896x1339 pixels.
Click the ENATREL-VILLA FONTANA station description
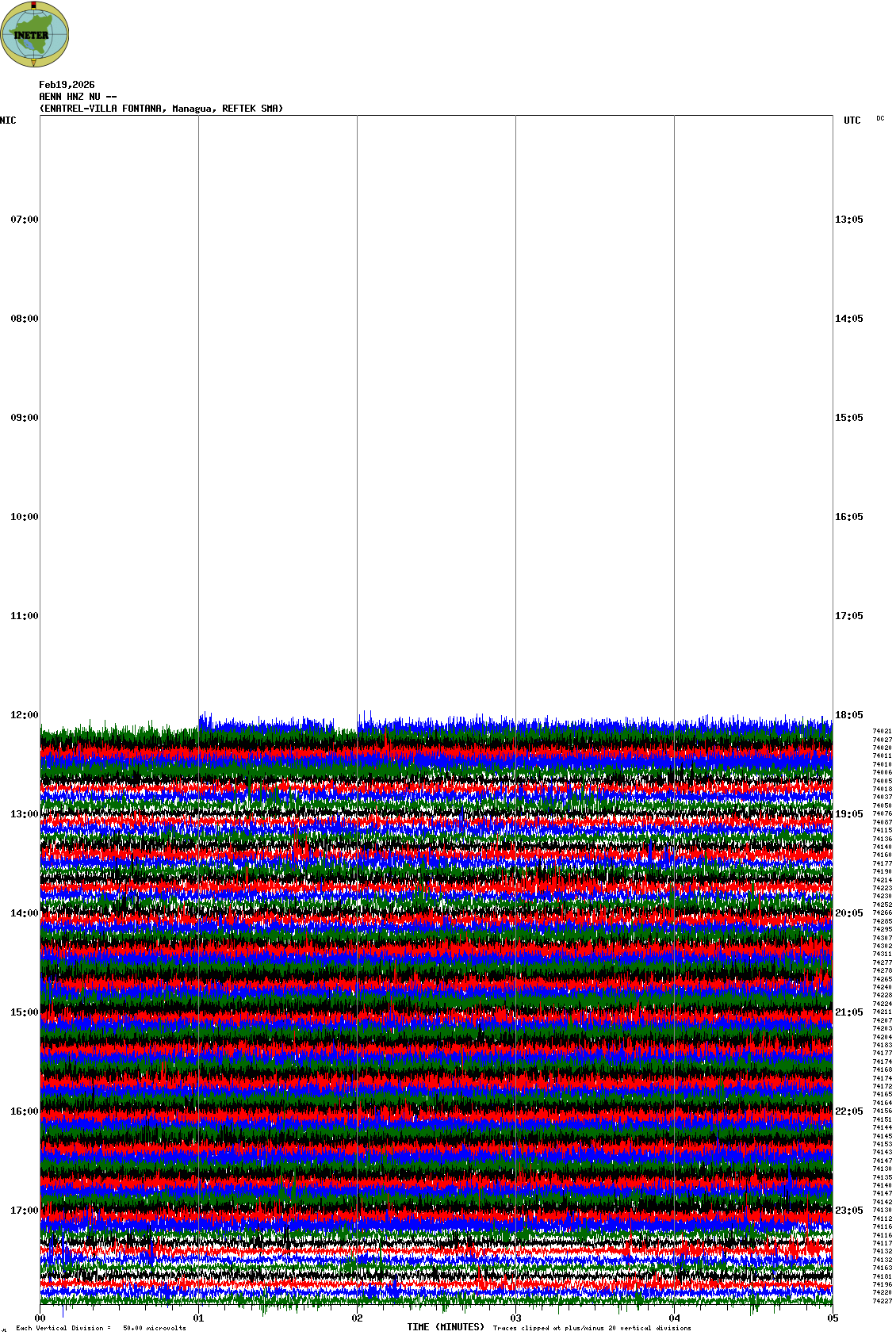[161, 109]
